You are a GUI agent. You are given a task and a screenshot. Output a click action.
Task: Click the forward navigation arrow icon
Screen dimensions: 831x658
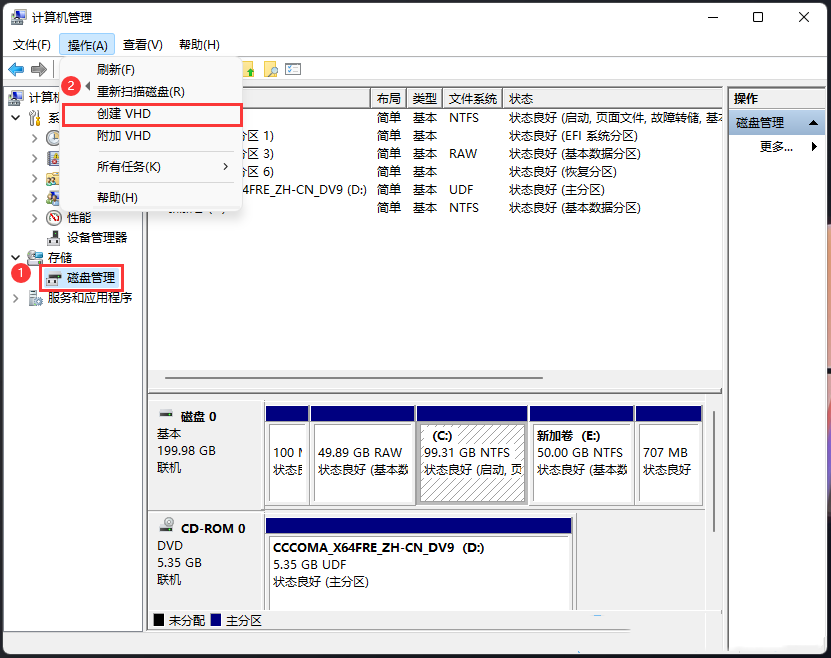pyautogui.click(x=37, y=69)
